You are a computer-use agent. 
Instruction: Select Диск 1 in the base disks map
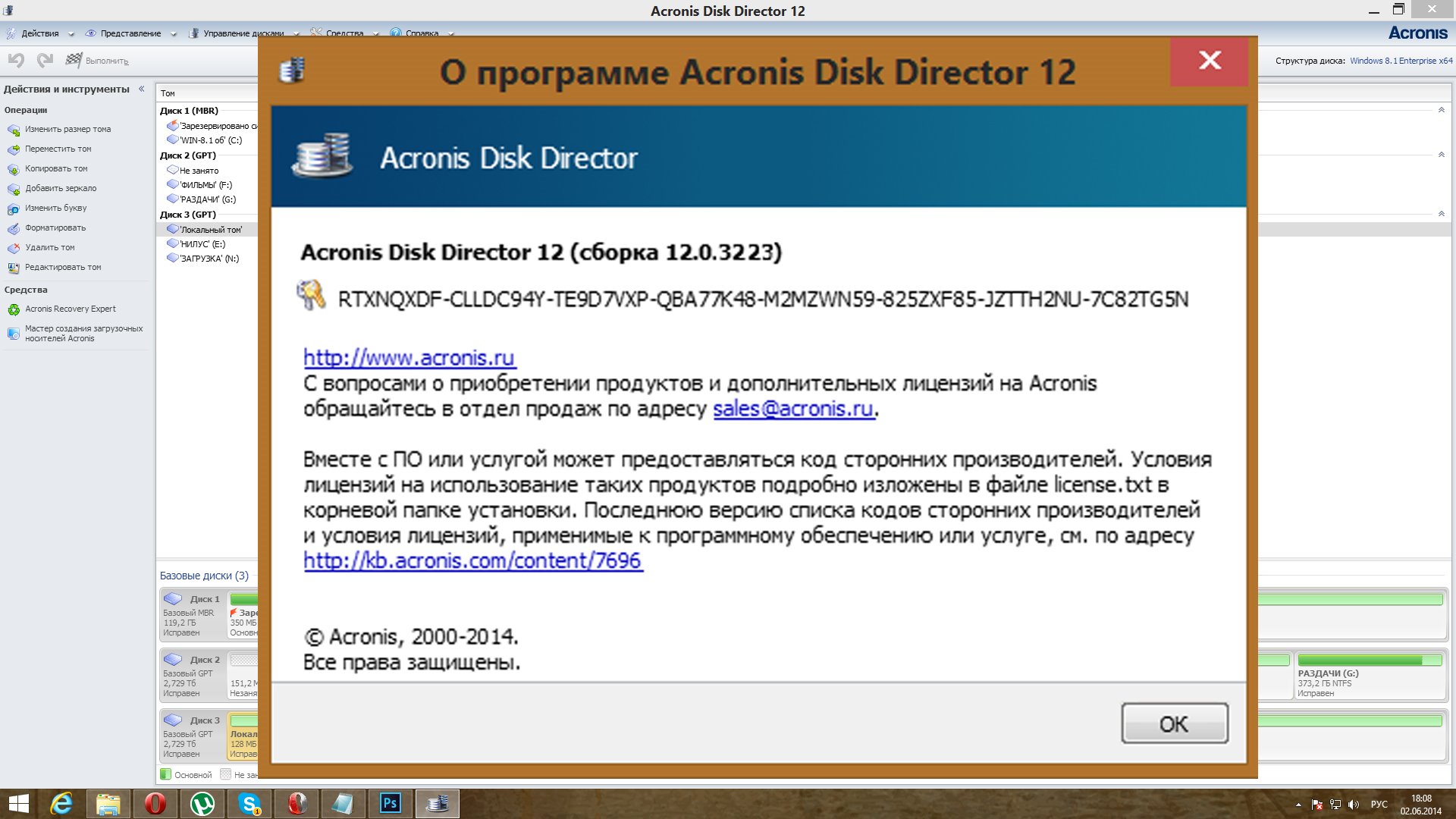pos(193,613)
